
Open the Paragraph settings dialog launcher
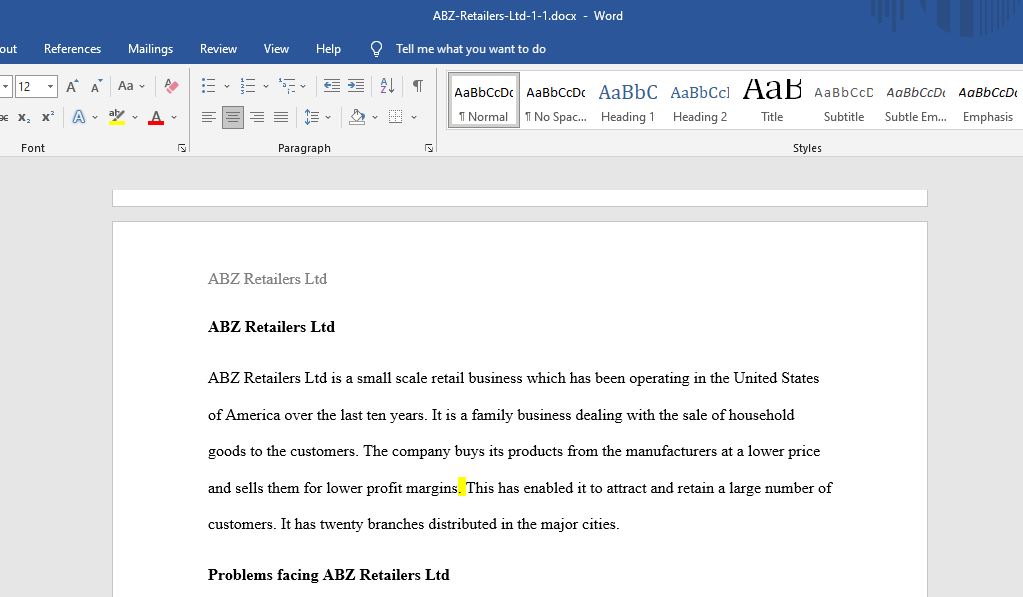[x=429, y=148]
